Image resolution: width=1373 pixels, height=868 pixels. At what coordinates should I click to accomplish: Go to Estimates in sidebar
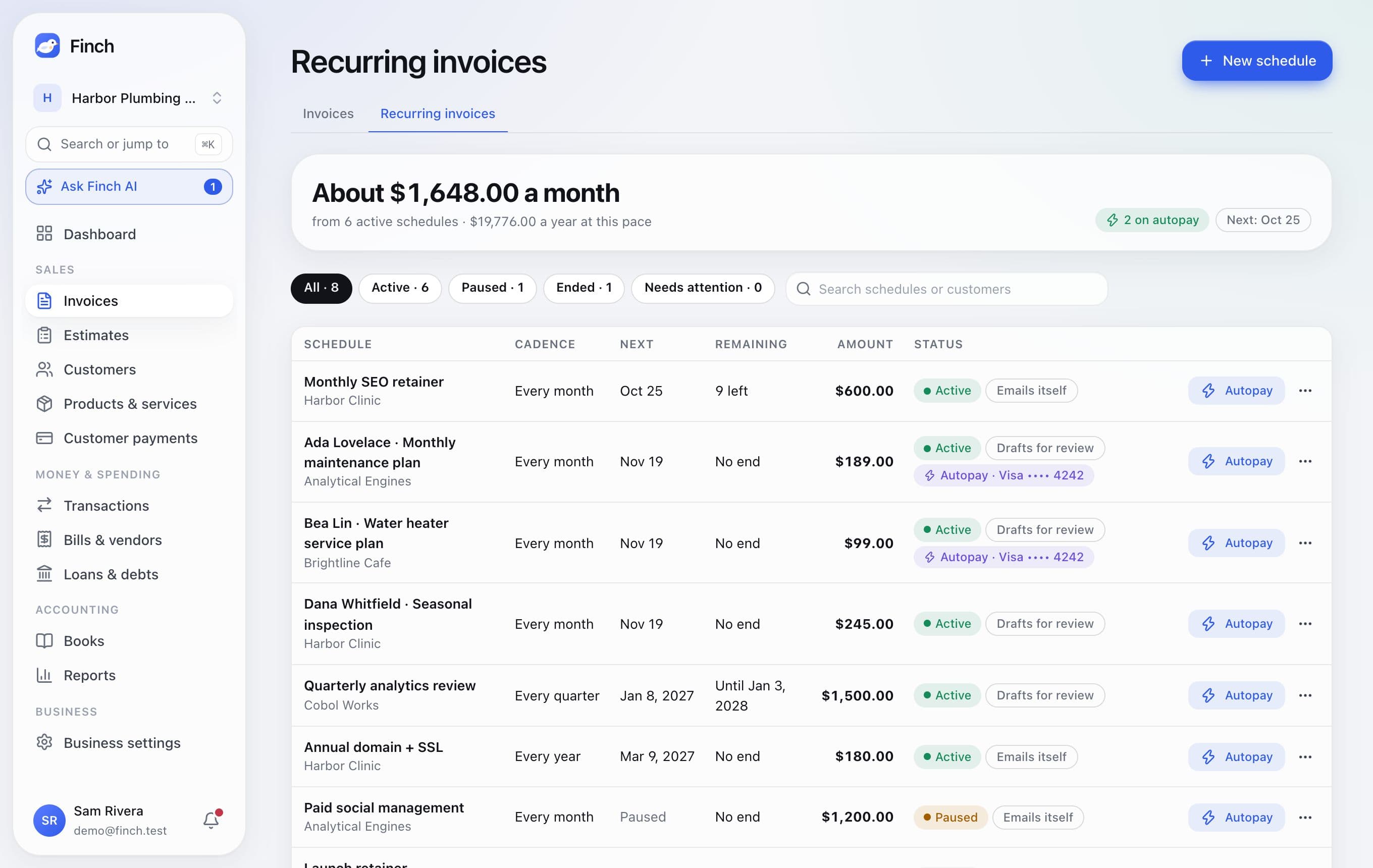(129, 335)
